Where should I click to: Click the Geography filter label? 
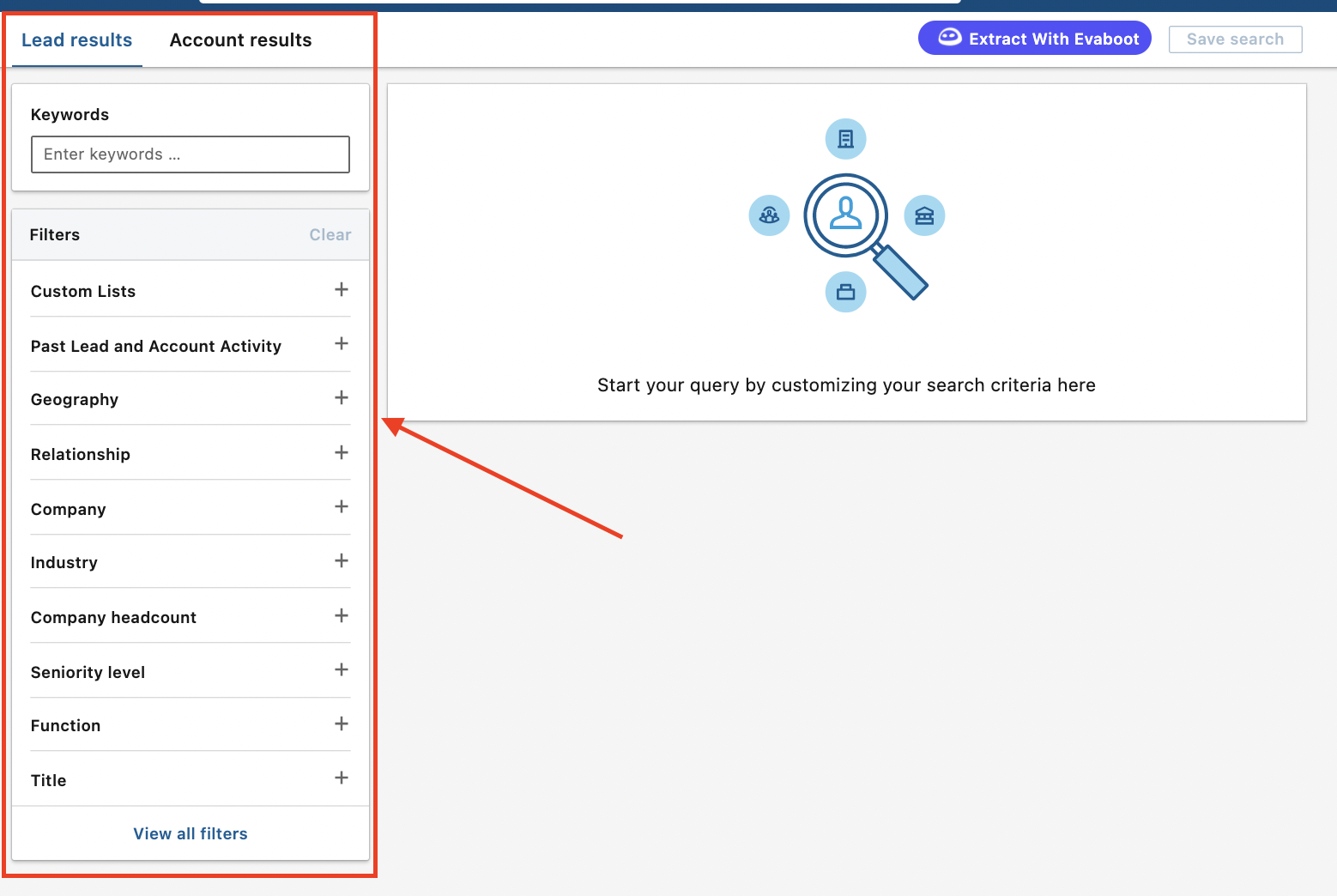tap(75, 400)
